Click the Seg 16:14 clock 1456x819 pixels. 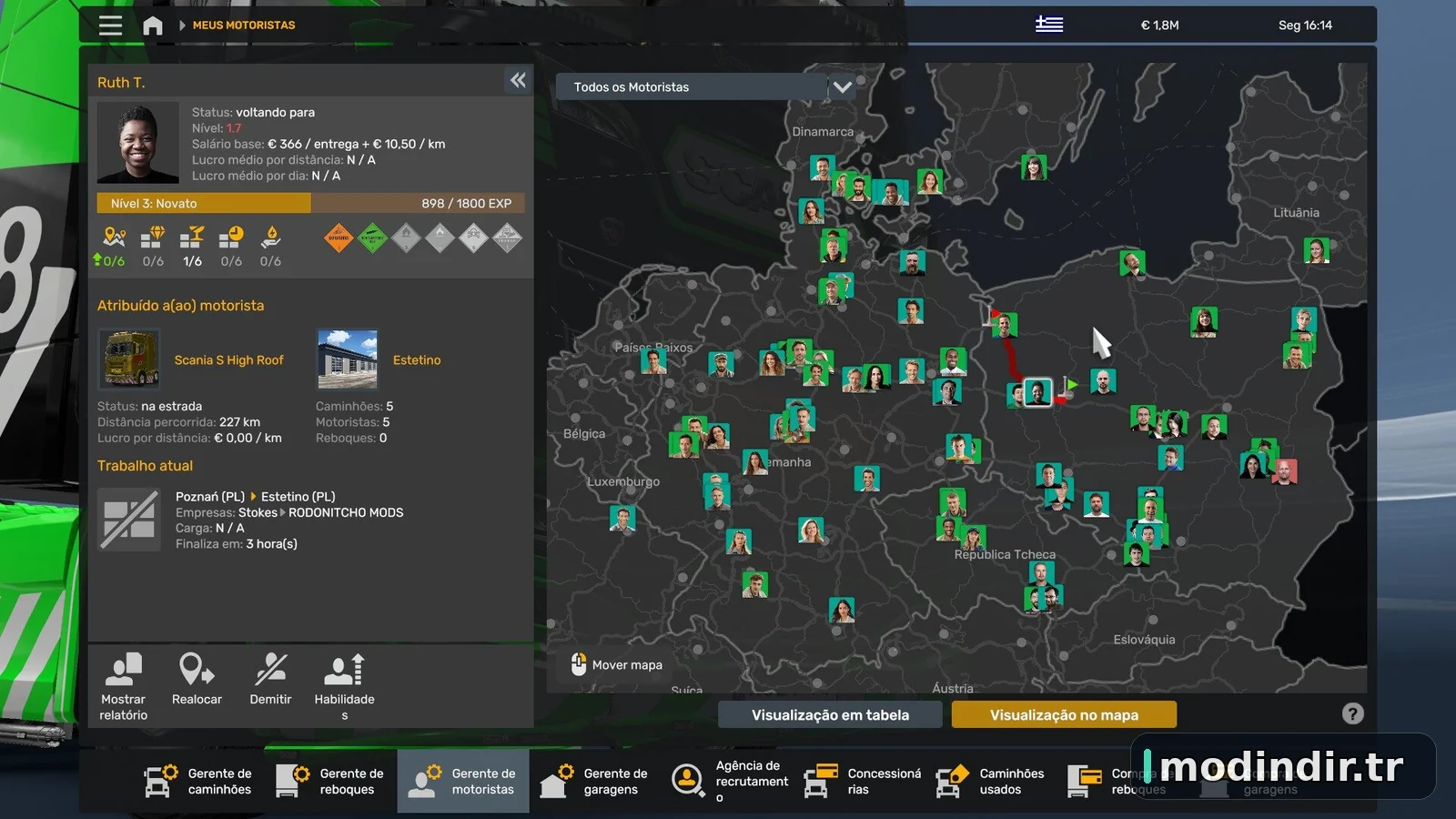[x=1305, y=25]
